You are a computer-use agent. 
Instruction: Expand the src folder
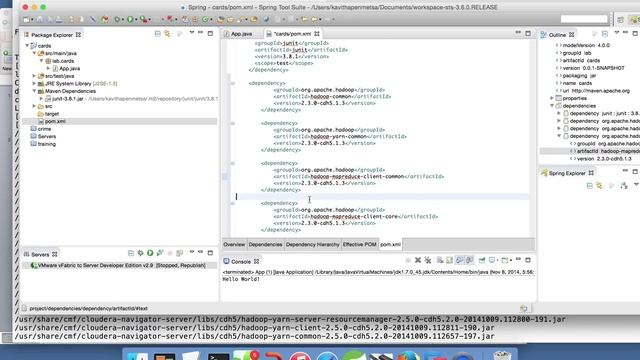tap(34, 106)
